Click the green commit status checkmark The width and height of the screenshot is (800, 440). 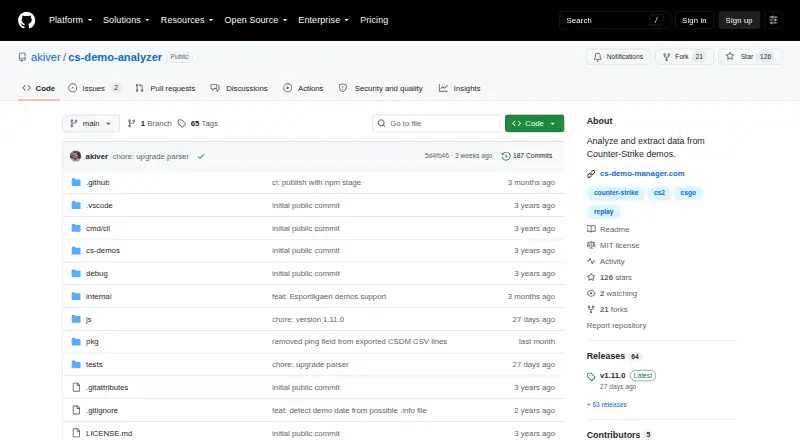click(201, 156)
